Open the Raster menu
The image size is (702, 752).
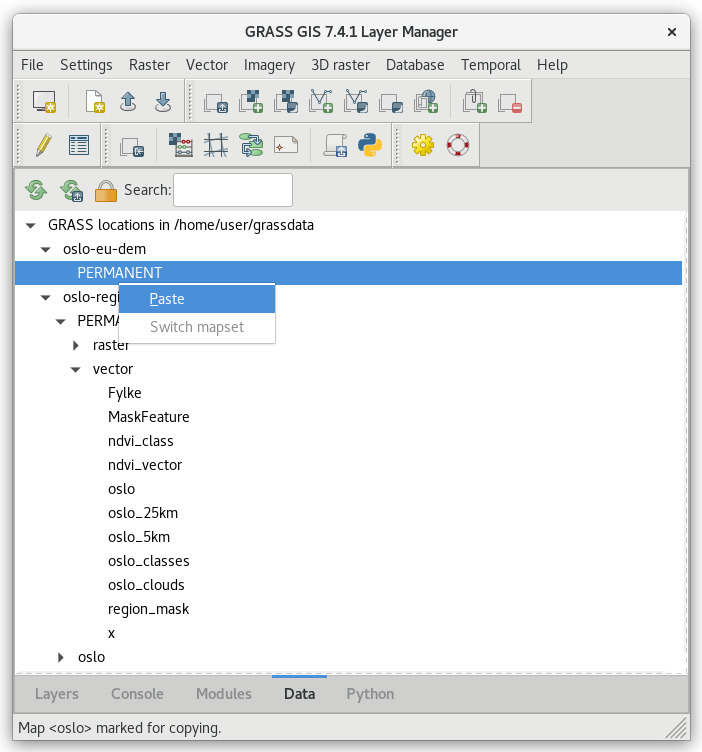pyautogui.click(x=149, y=65)
